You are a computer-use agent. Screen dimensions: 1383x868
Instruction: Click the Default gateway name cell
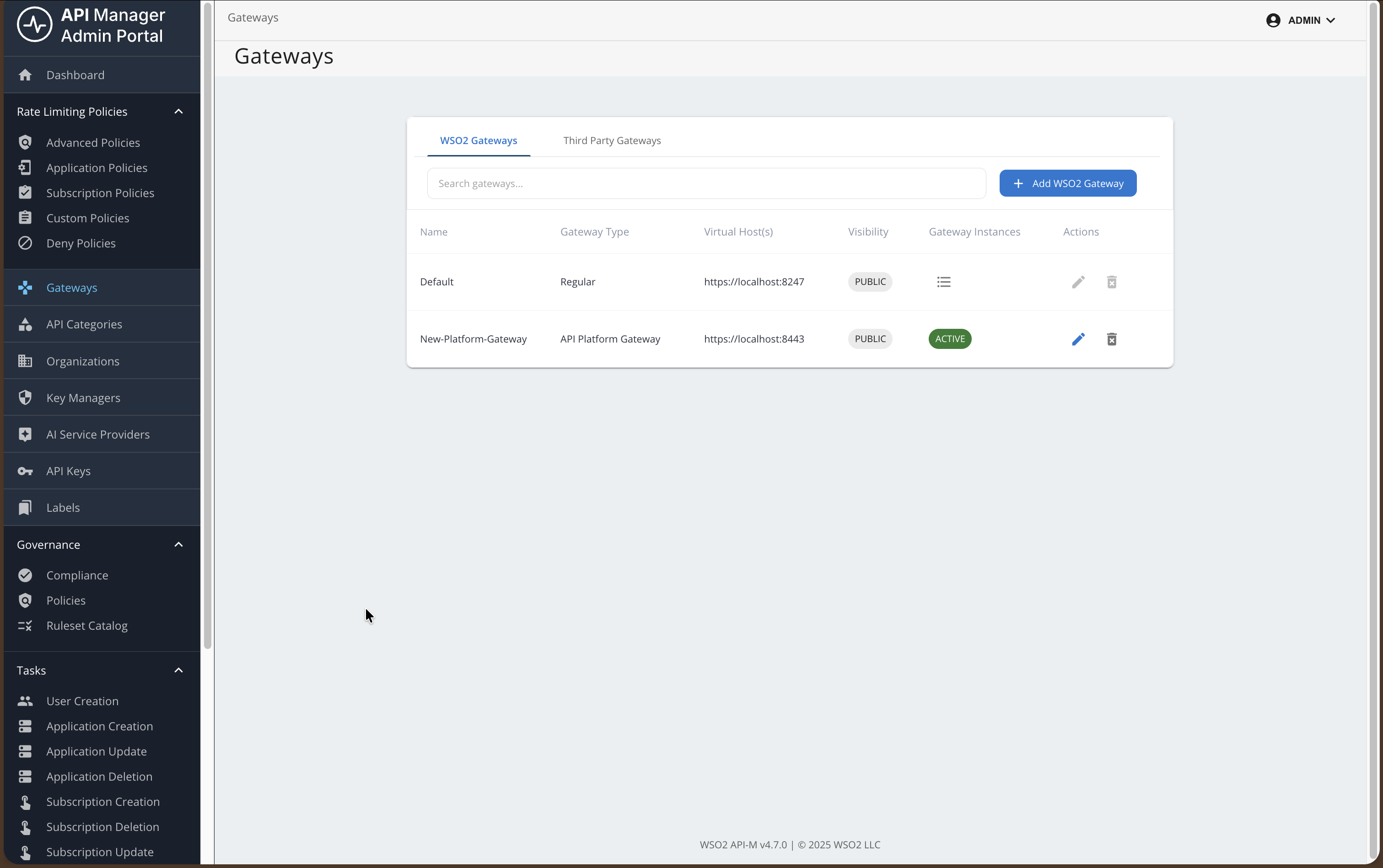click(x=436, y=282)
